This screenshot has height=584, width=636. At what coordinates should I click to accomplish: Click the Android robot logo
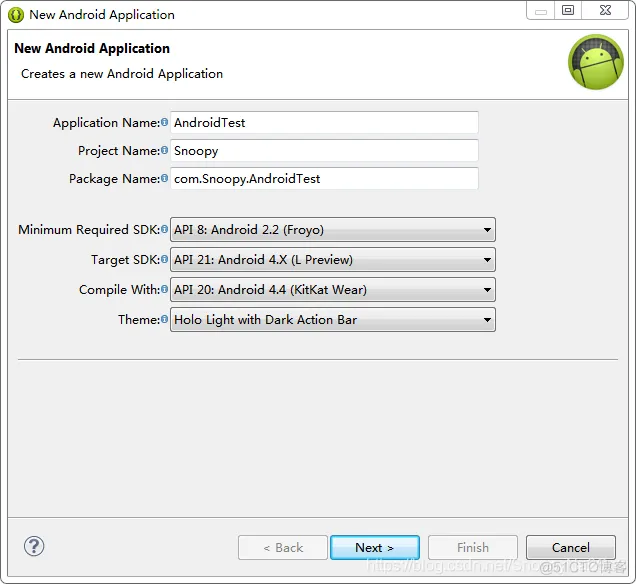pos(596,62)
